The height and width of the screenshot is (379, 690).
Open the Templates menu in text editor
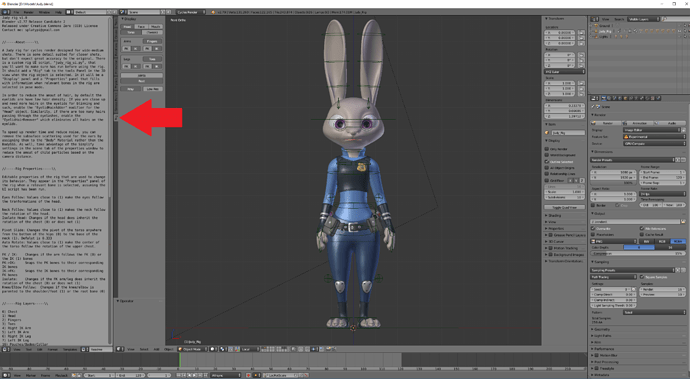(x=70, y=349)
